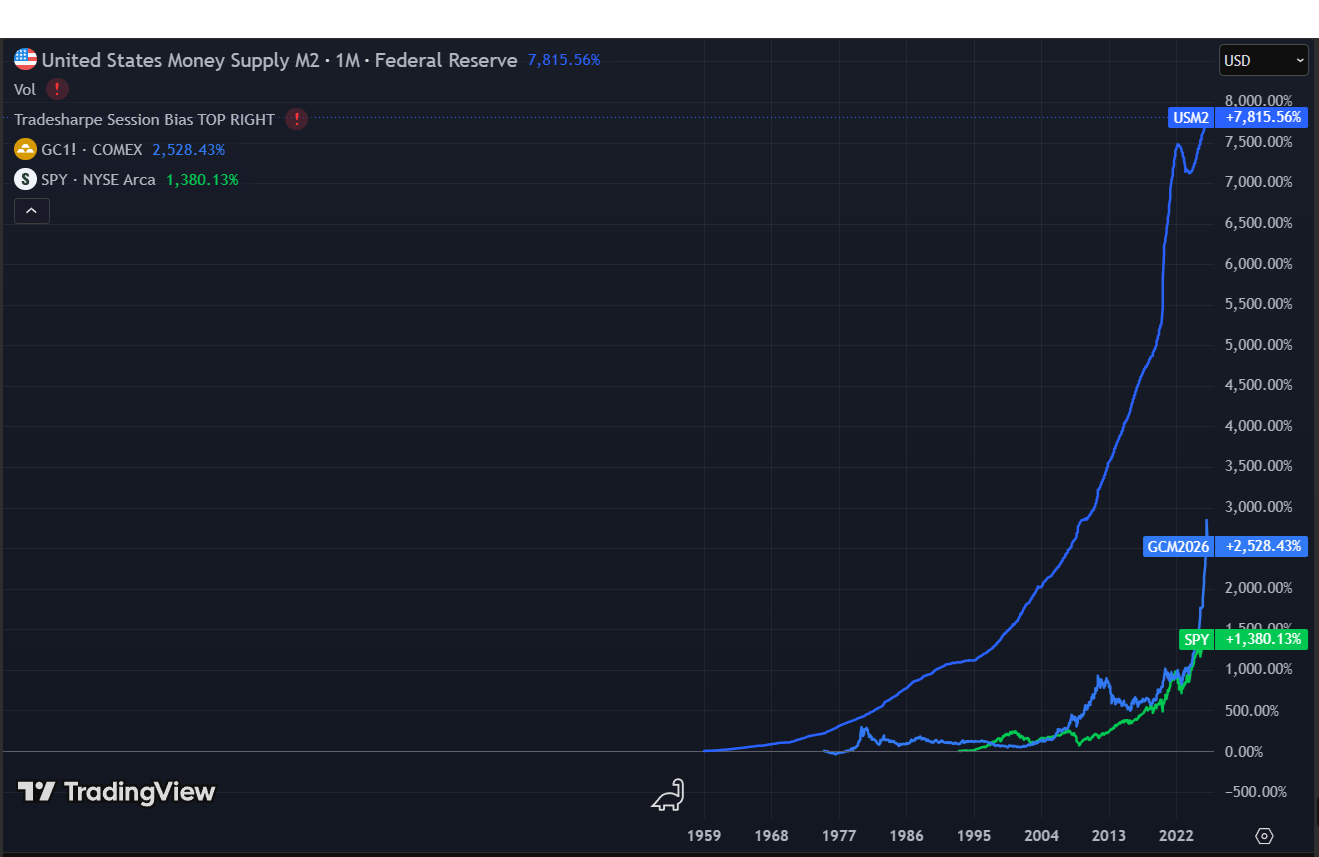This screenshot has width=1319, height=857.
Task: Click the SPY symbol logo icon
Action: (x=26, y=179)
